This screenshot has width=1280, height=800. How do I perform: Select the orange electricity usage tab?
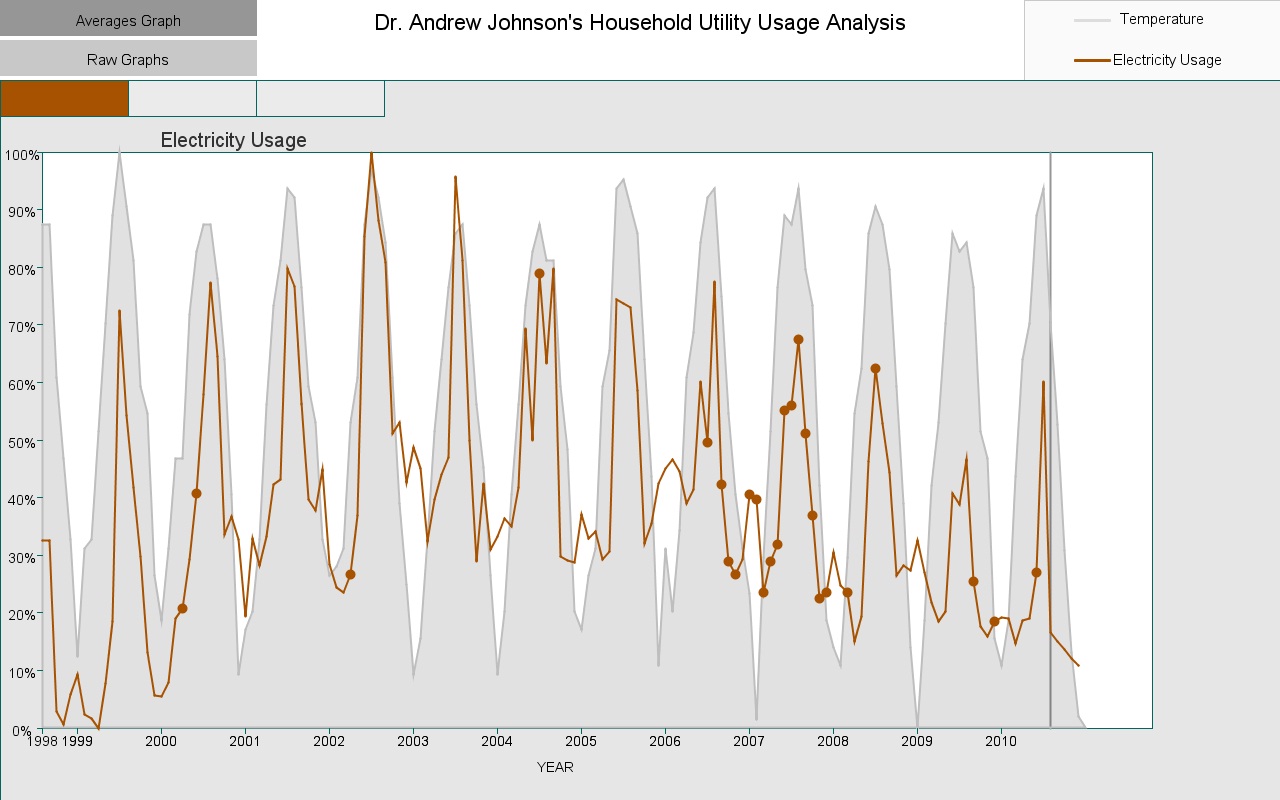point(65,98)
